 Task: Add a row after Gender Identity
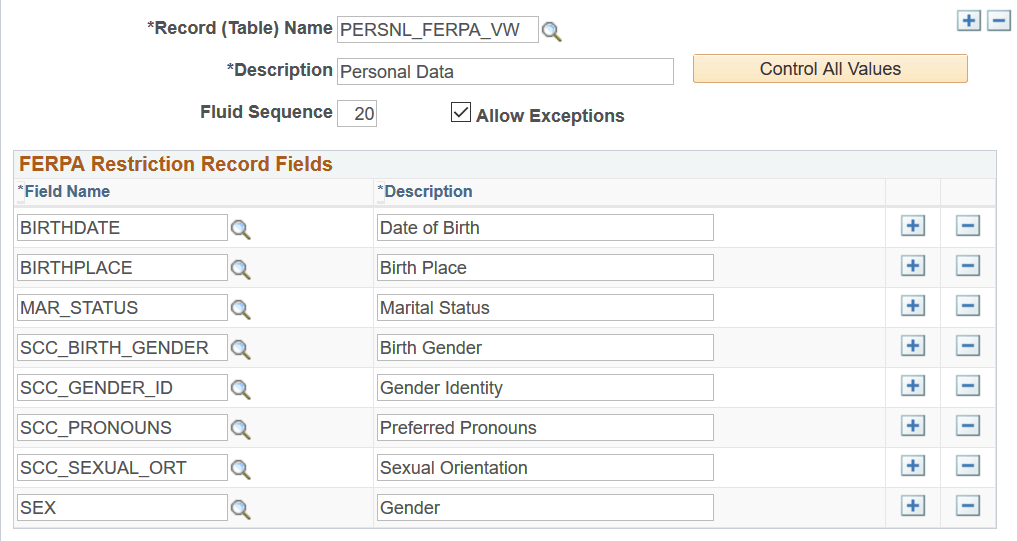point(912,387)
